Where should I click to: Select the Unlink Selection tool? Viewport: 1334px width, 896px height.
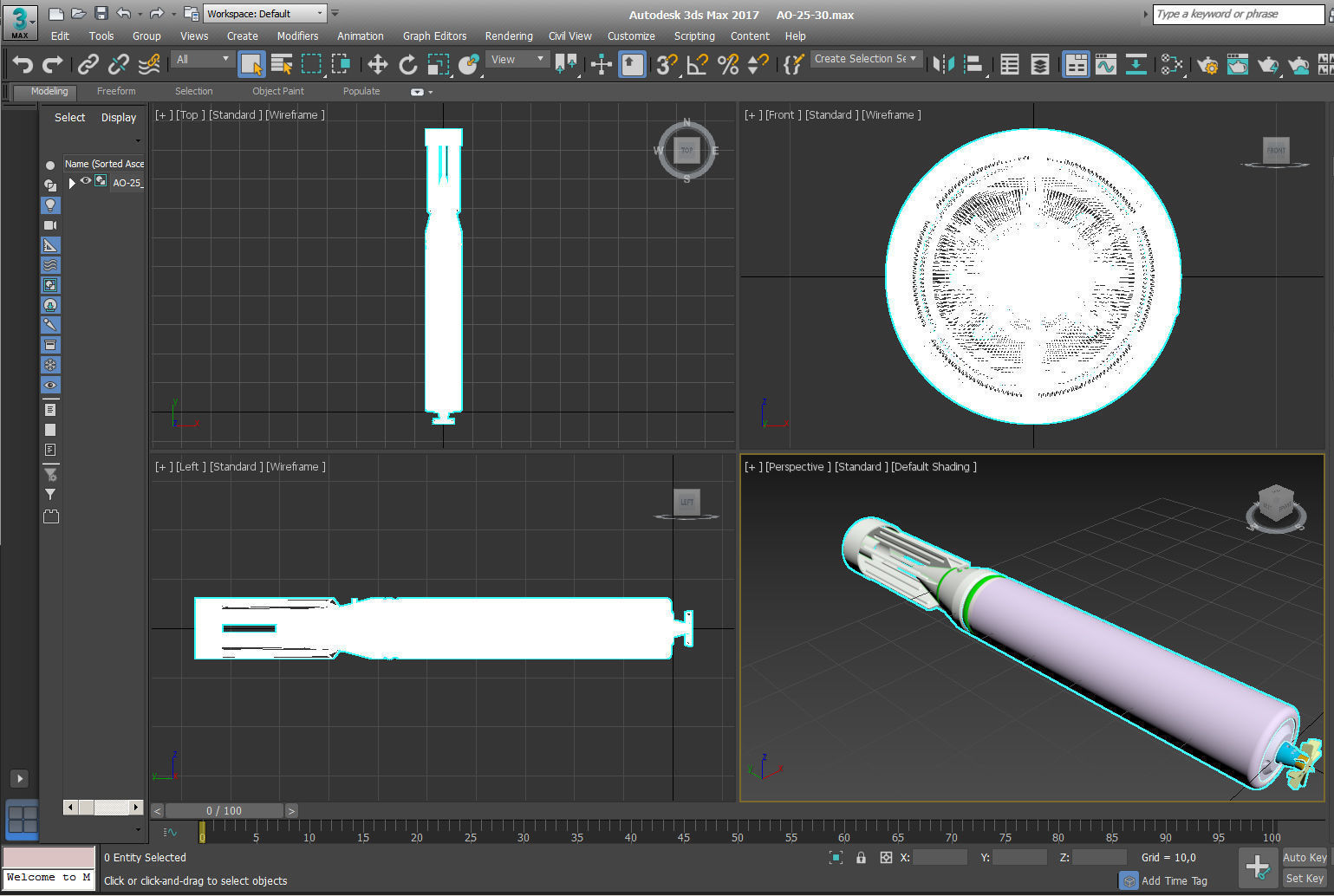pos(118,64)
